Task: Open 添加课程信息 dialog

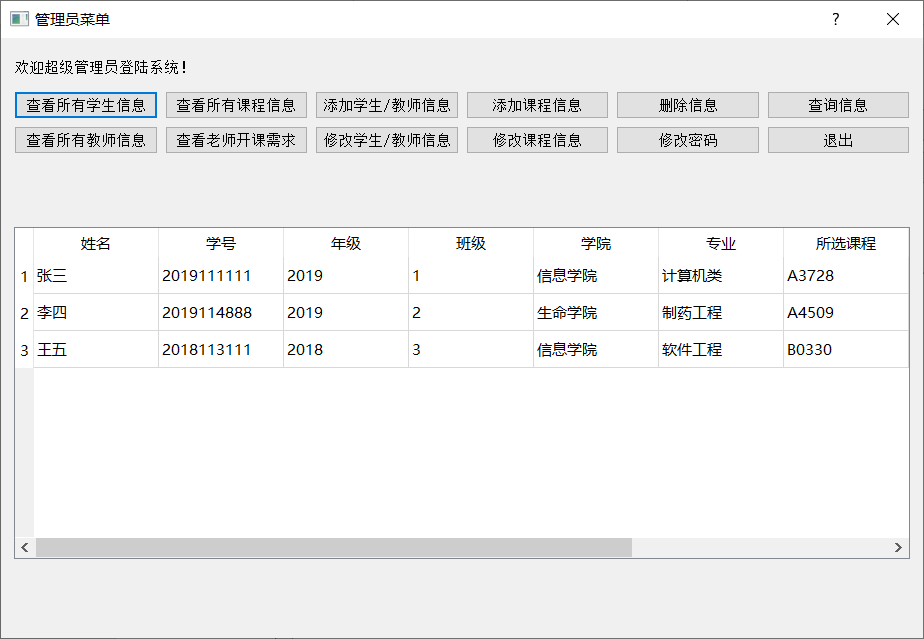Action: click(x=537, y=105)
